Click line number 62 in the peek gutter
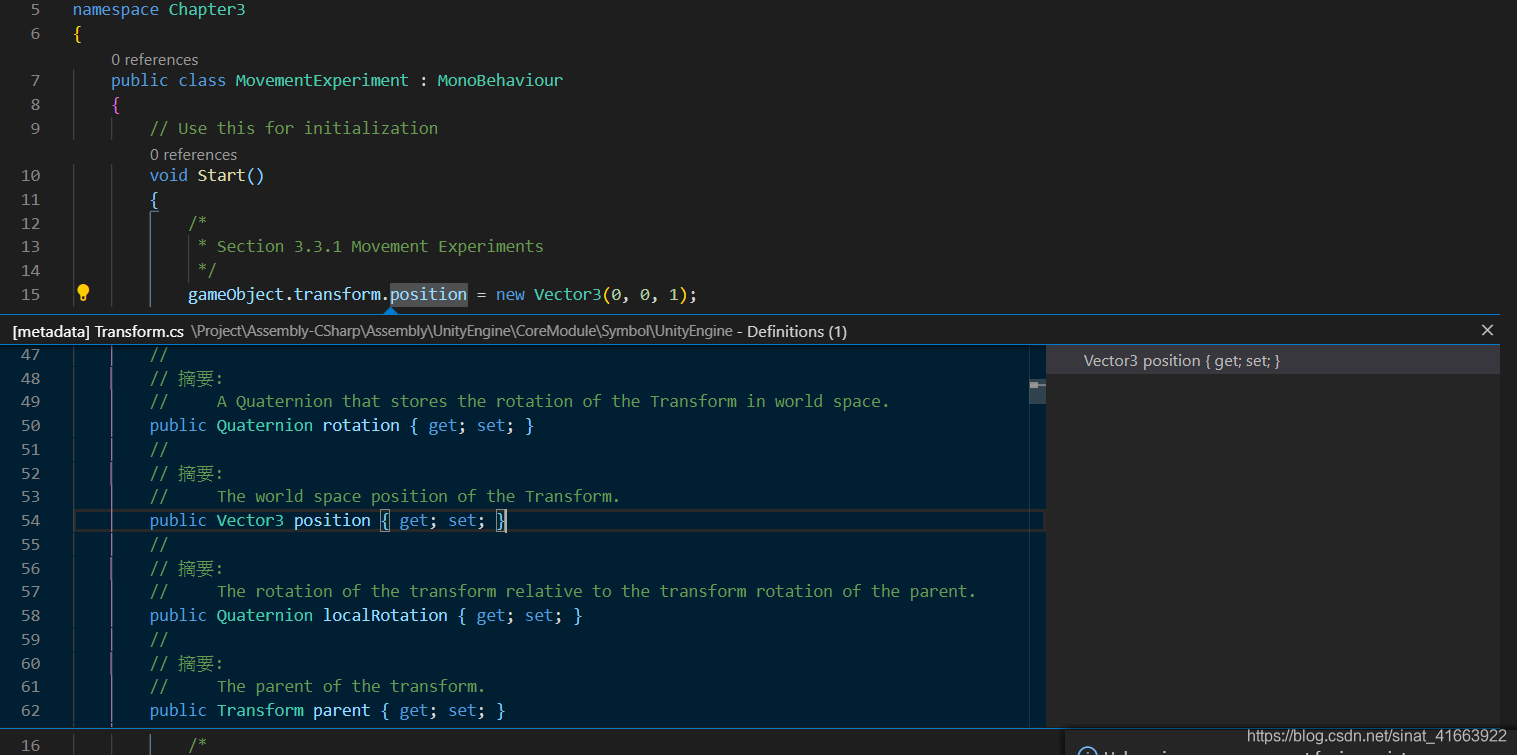Screen dimensions: 1517x755 (30, 710)
